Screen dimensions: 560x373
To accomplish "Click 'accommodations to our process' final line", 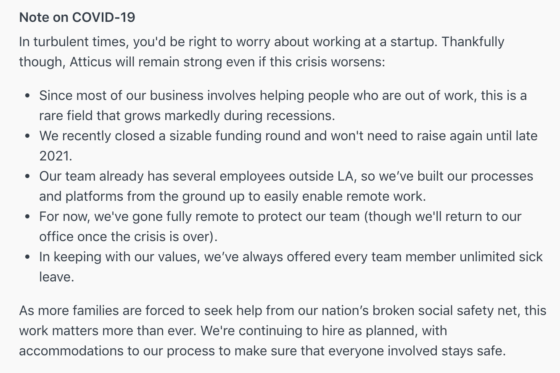I will 262,351.
